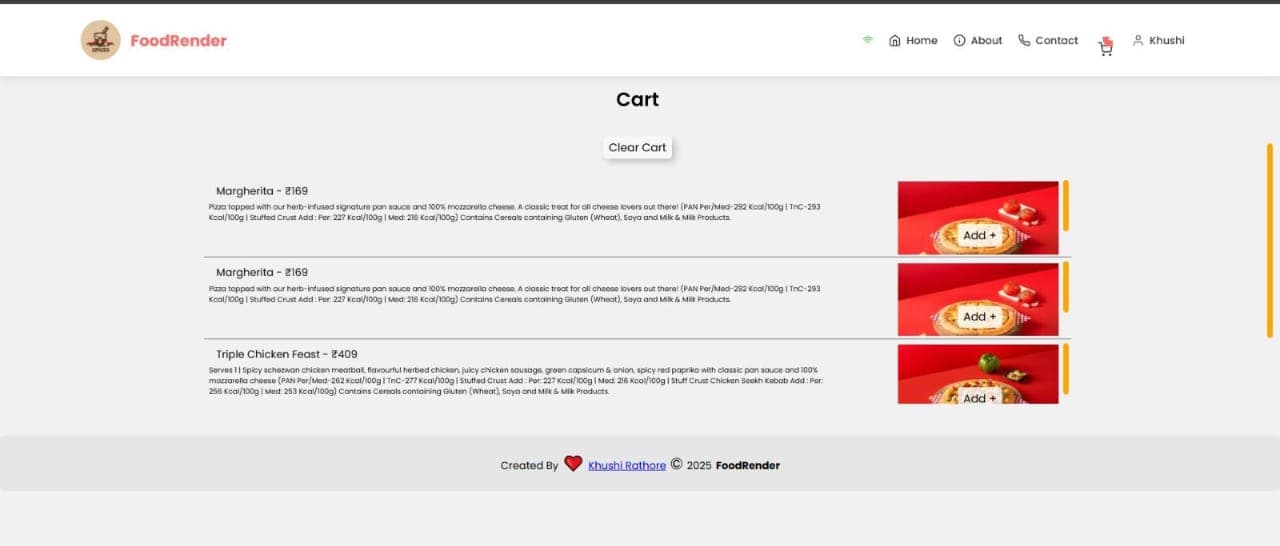This screenshot has height=546, width=1280.
Task: Click the orange page scrollbar on right edge
Action: click(x=1270, y=240)
